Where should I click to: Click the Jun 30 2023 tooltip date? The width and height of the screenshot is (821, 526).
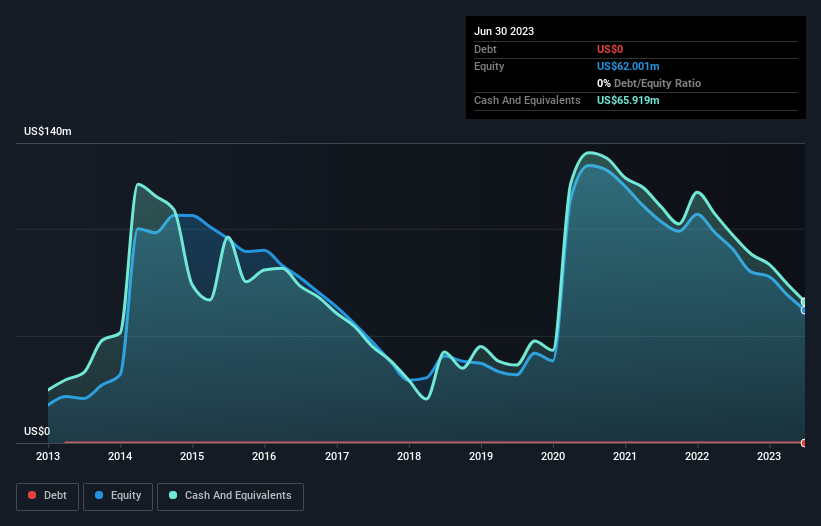click(504, 31)
